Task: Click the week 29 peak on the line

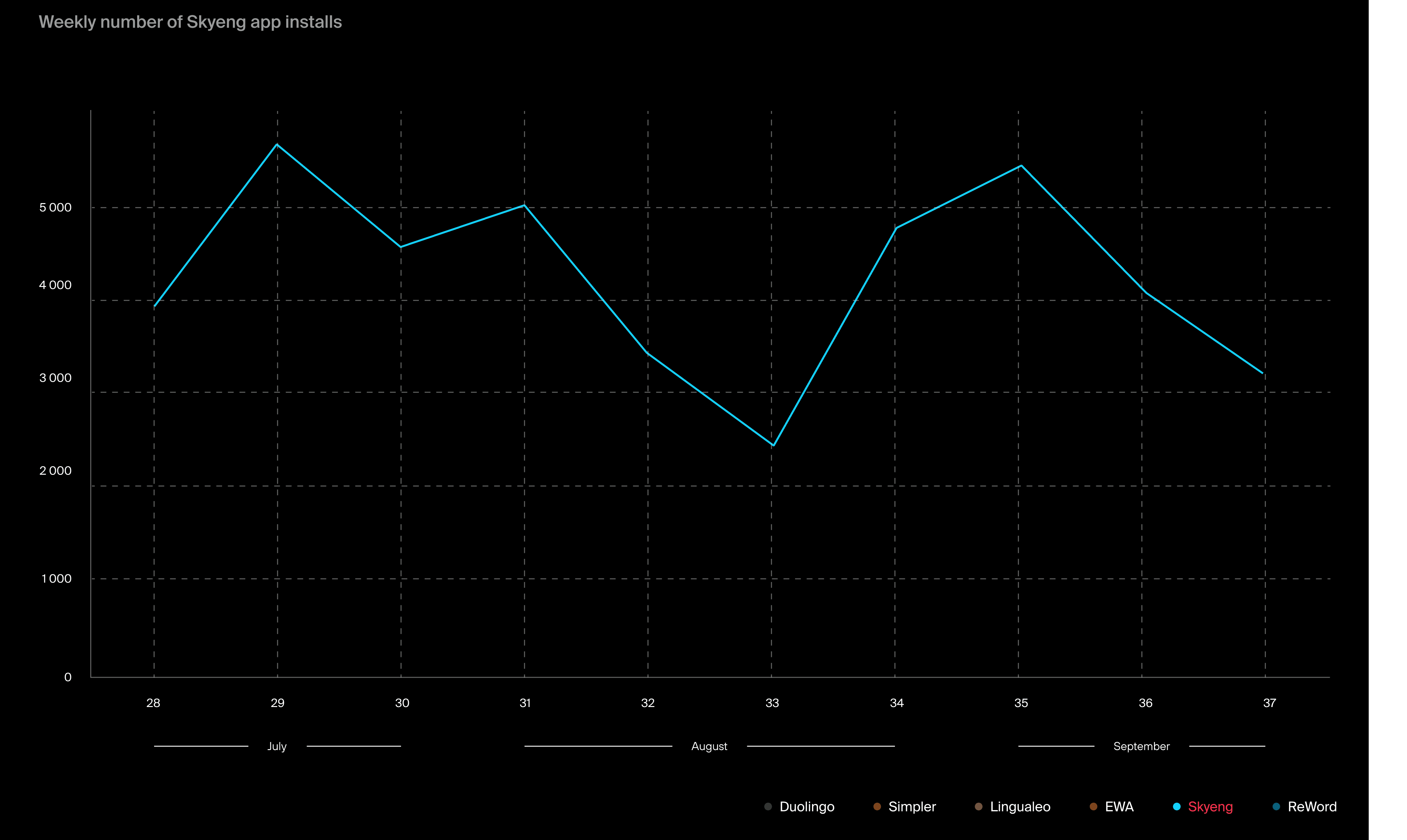Action: coord(277,144)
